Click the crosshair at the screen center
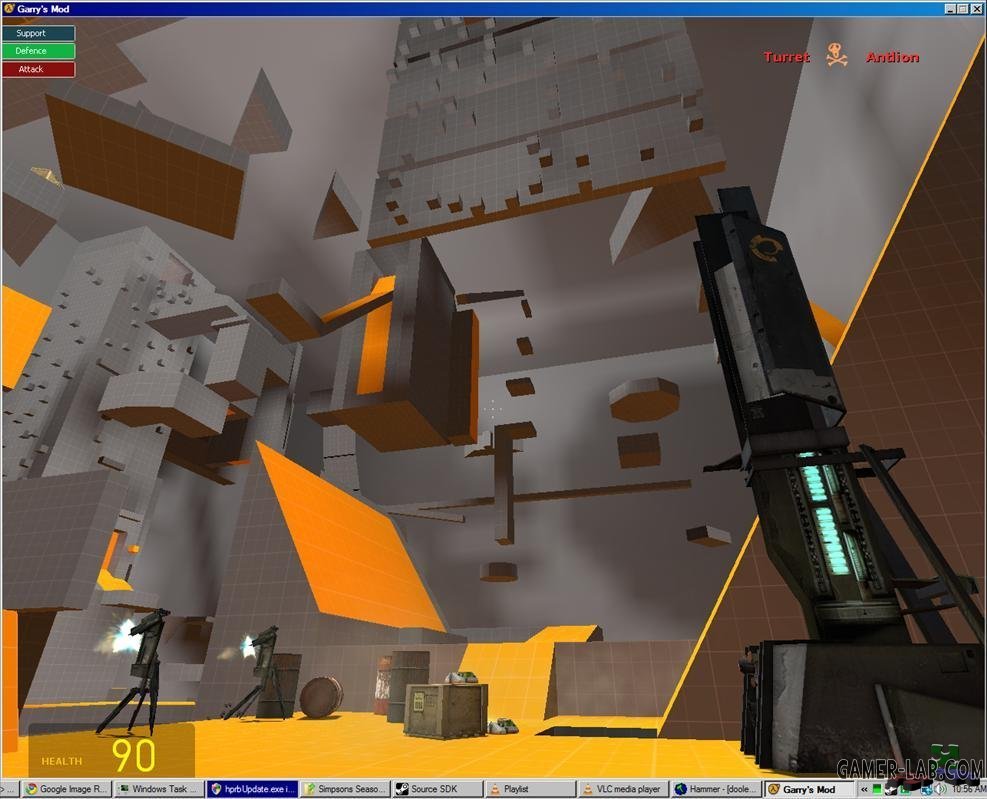 (493, 409)
